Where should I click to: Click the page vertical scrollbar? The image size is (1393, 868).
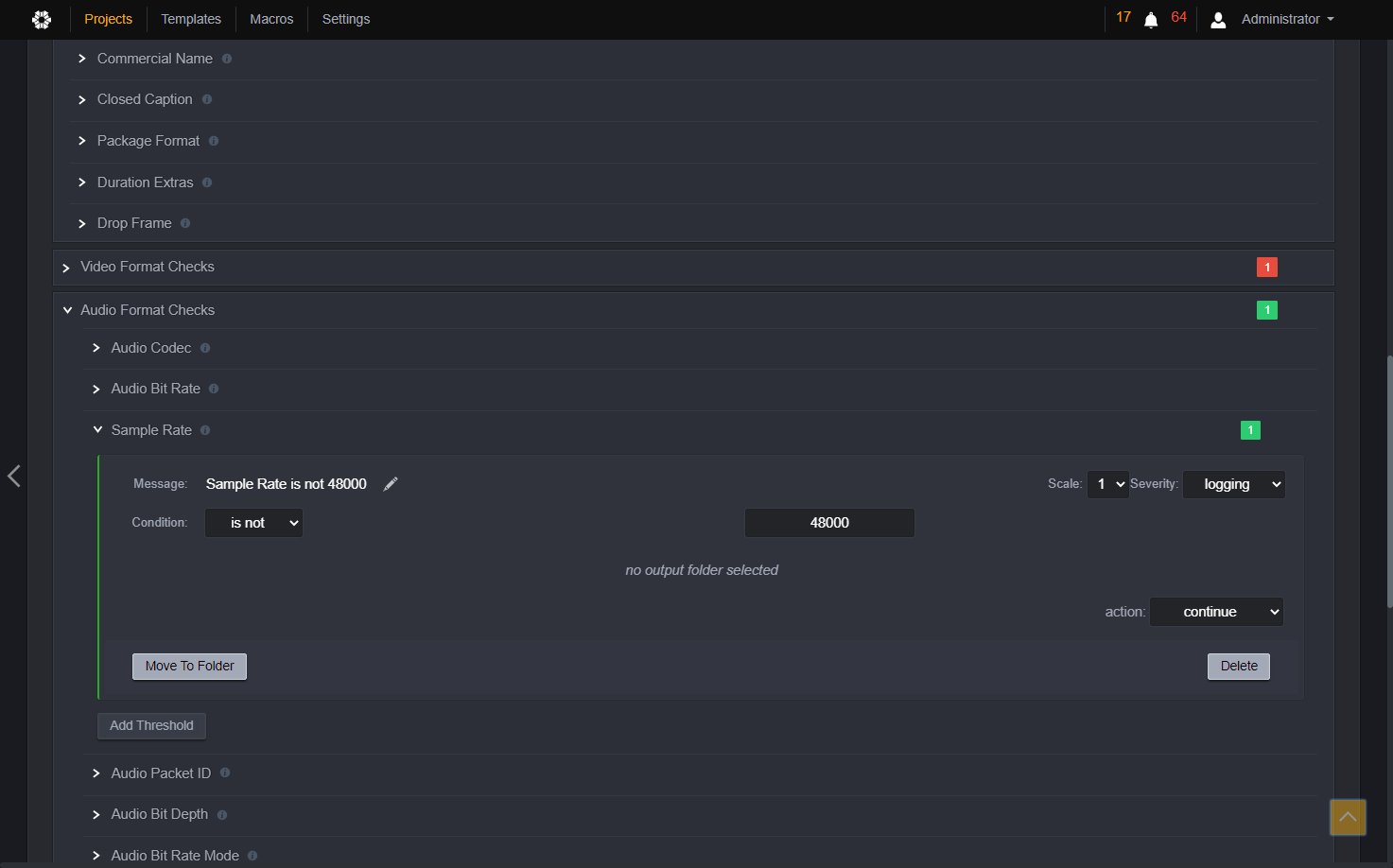(1388, 481)
